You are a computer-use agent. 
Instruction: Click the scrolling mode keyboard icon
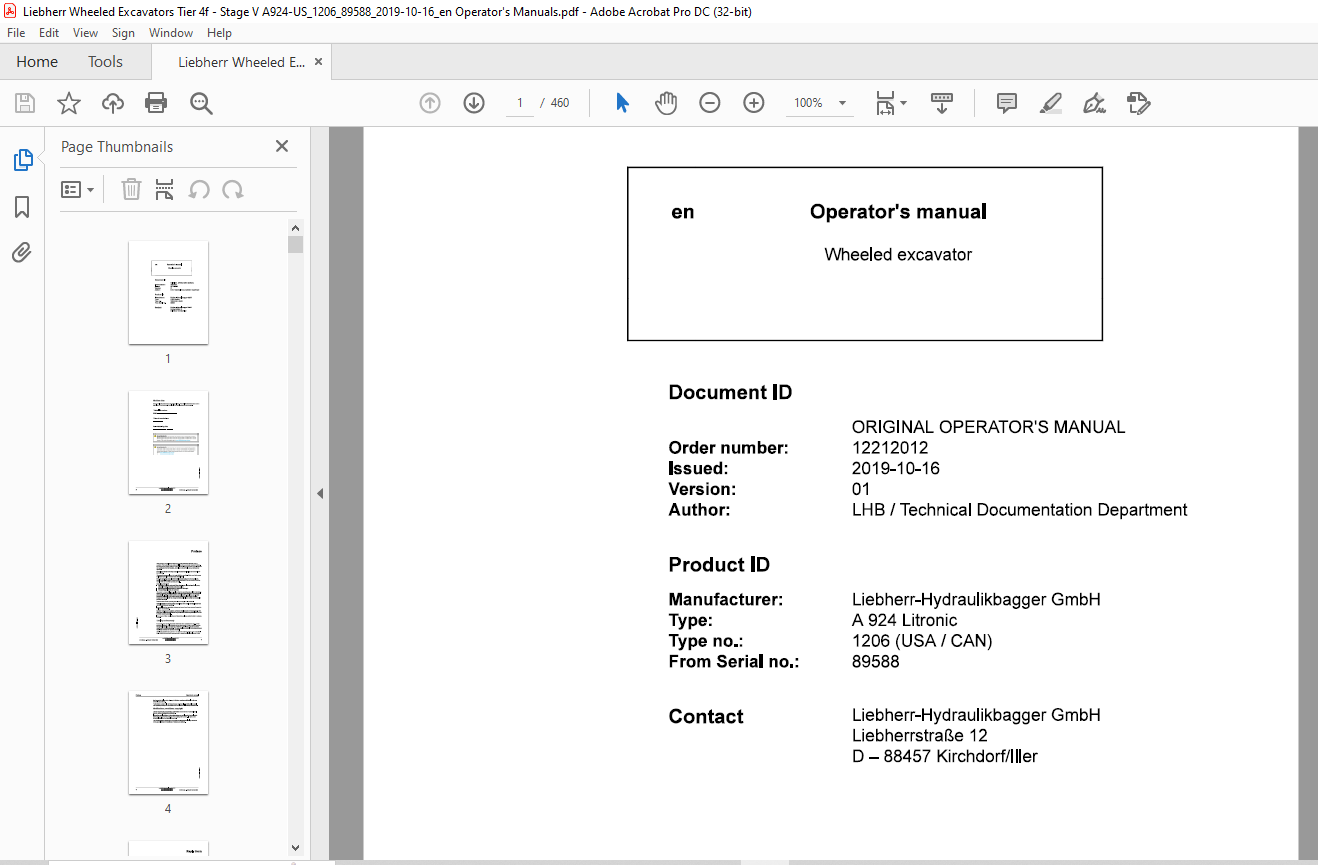(941, 103)
